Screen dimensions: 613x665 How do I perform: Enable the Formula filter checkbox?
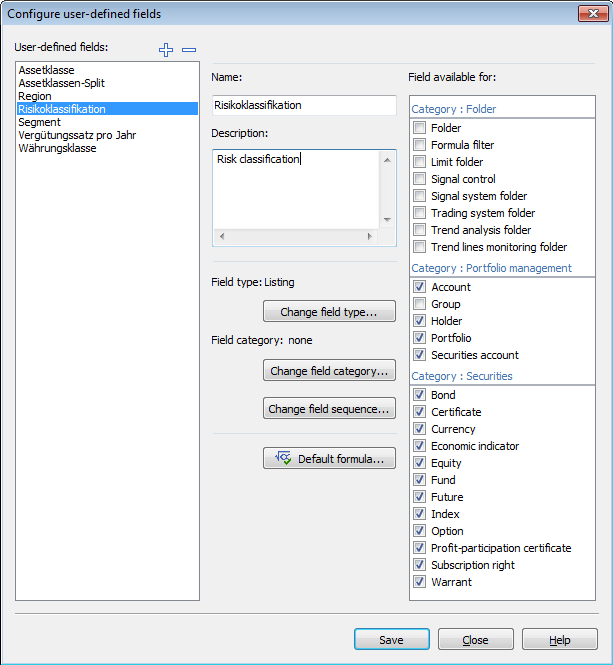click(x=420, y=145)
